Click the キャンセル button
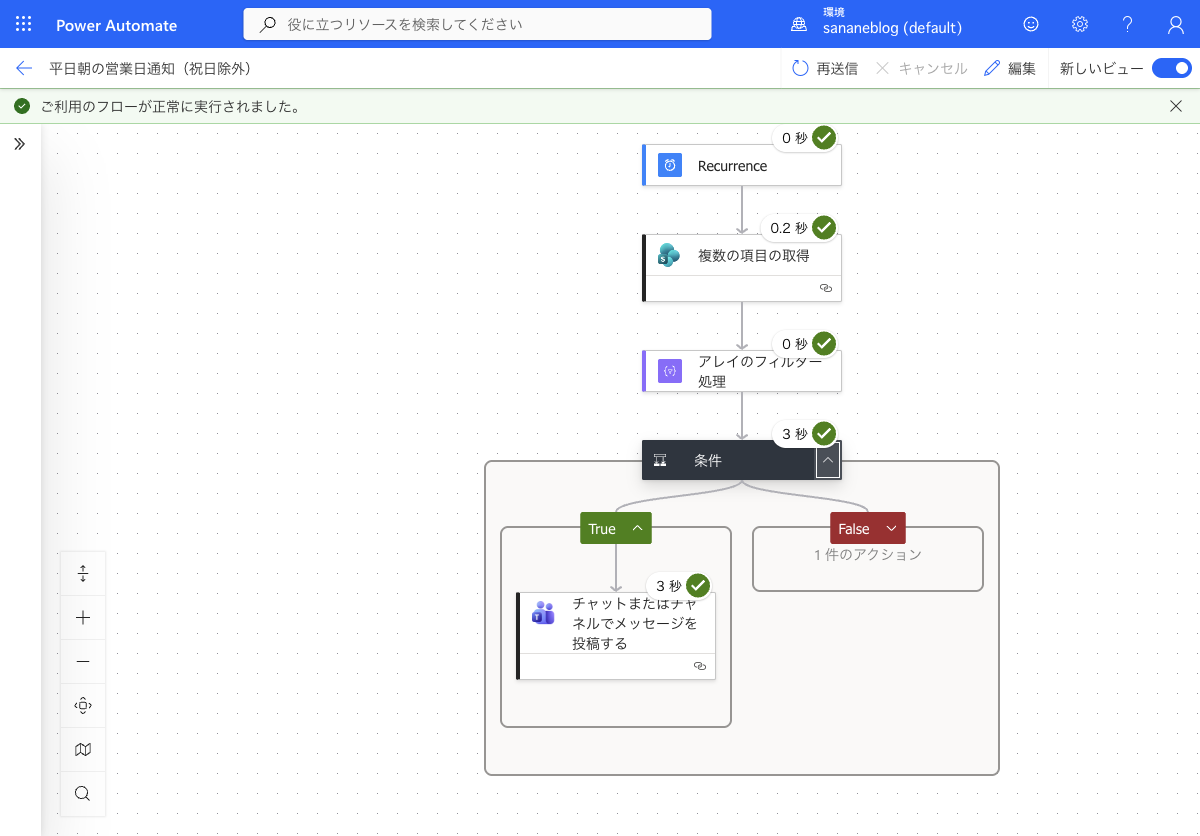Viewport: 1200px width, 836px height. pyautogui.click(x=921, y=68)
